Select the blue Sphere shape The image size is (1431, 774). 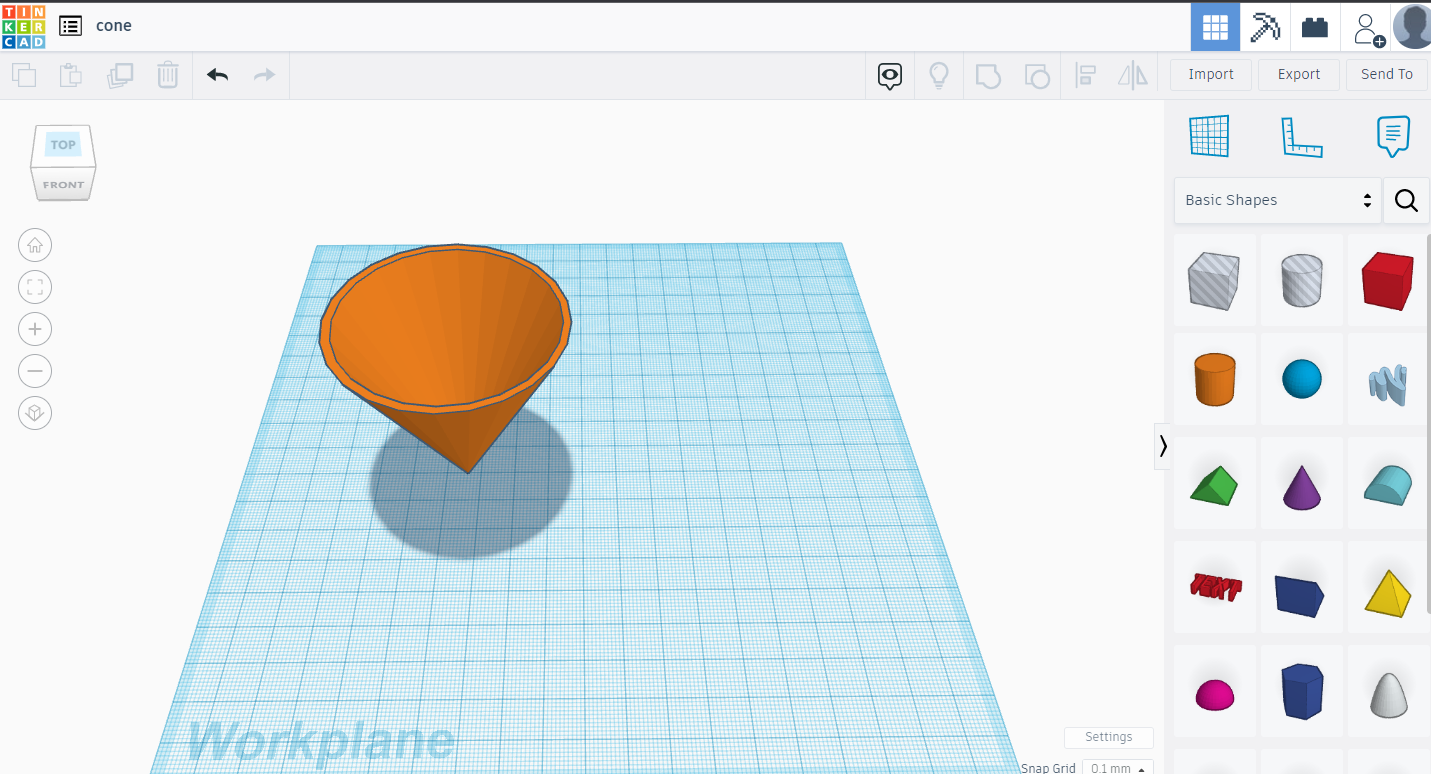click(1302, 380)
